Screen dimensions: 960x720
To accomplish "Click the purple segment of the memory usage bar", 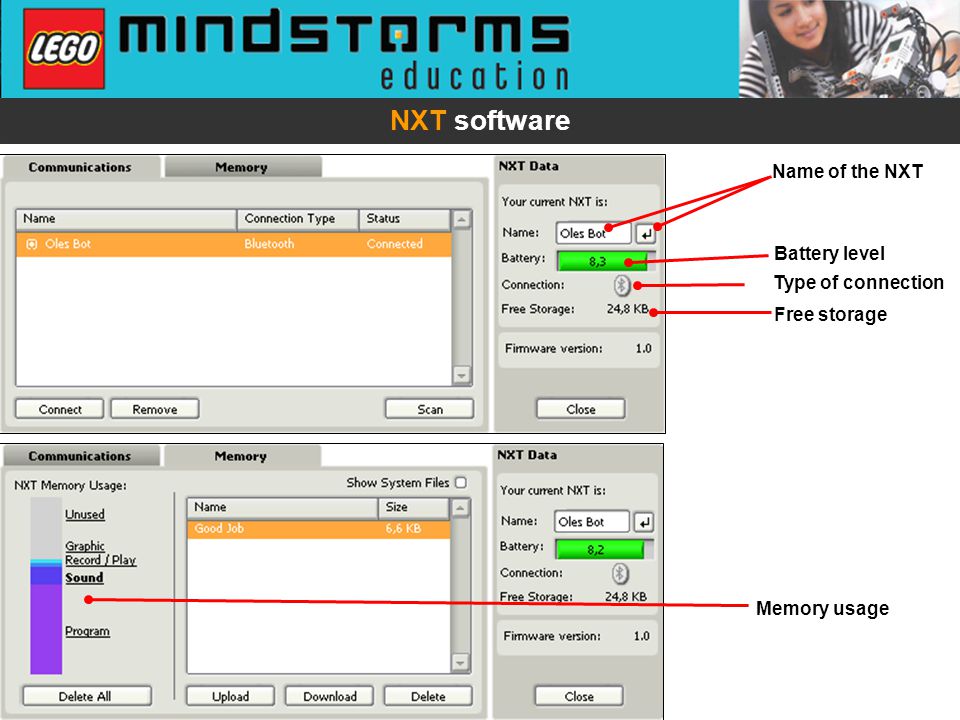I will (46, 629).
